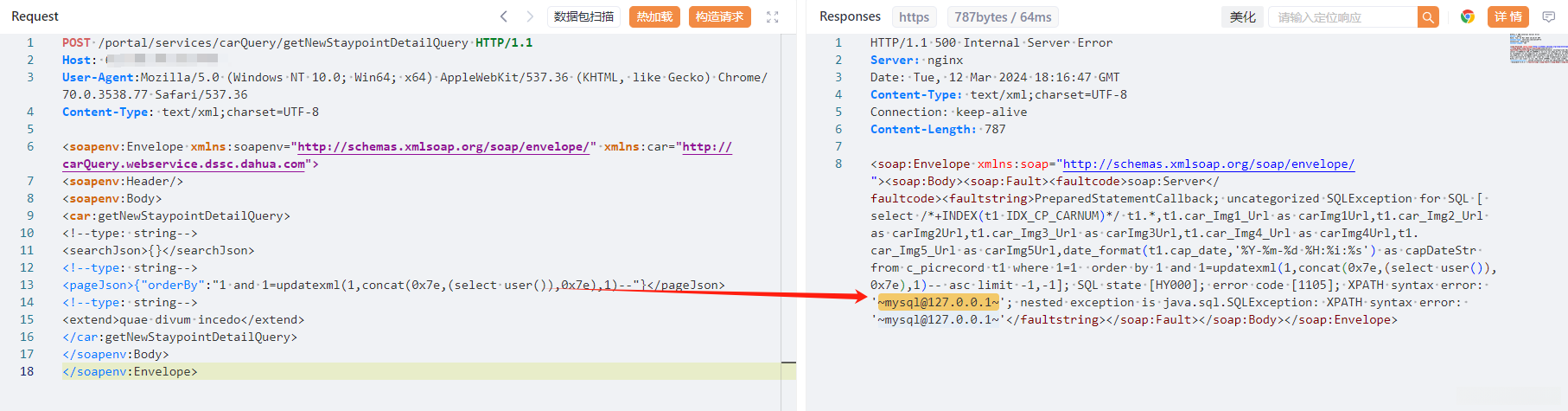Screen dimensions: 1568x411
Task: Go to previous request with left chevron
Action: click(504, 16)
